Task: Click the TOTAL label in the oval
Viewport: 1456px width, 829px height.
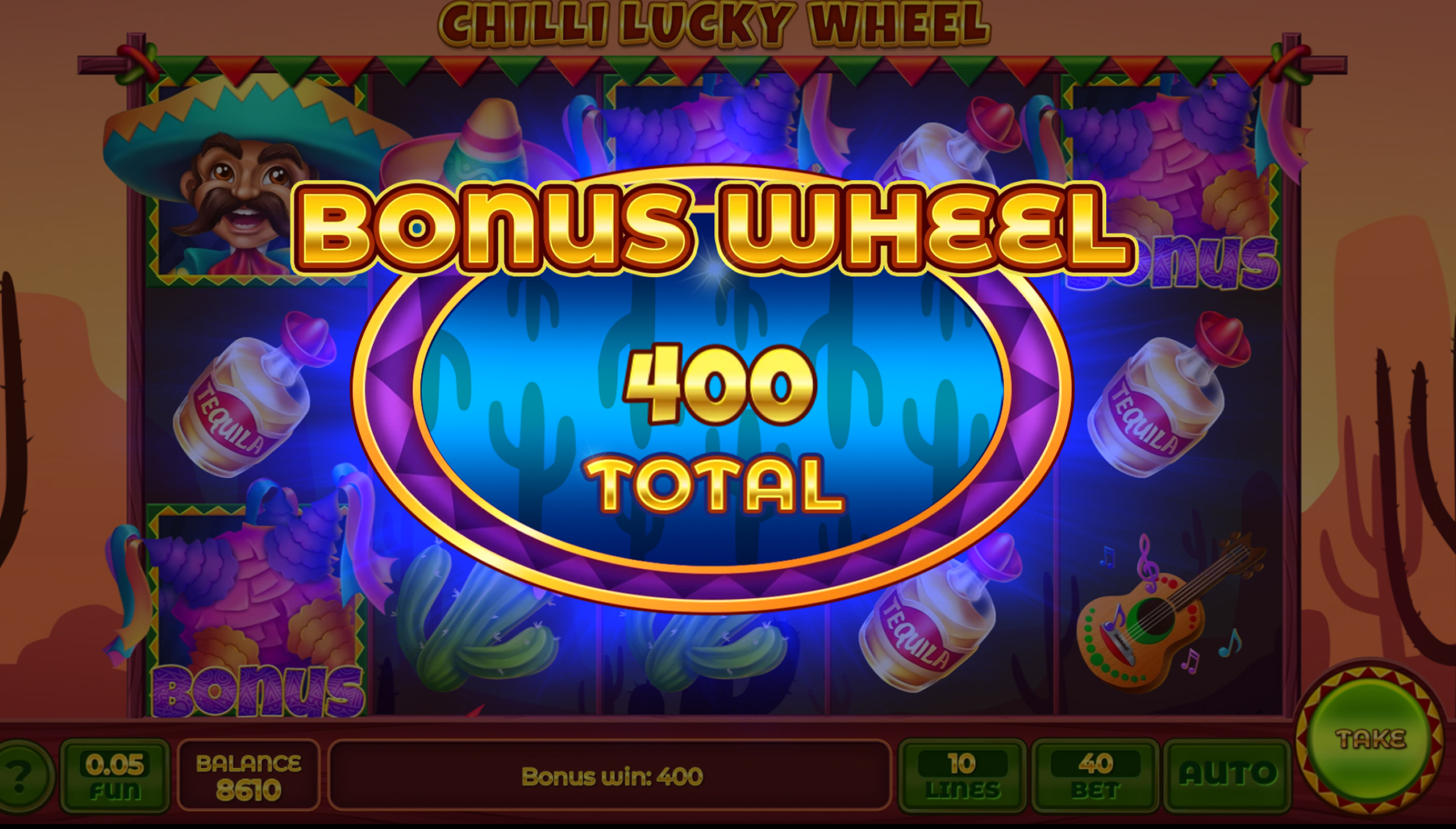Action: pyautogui.click(x=714, y=484)
